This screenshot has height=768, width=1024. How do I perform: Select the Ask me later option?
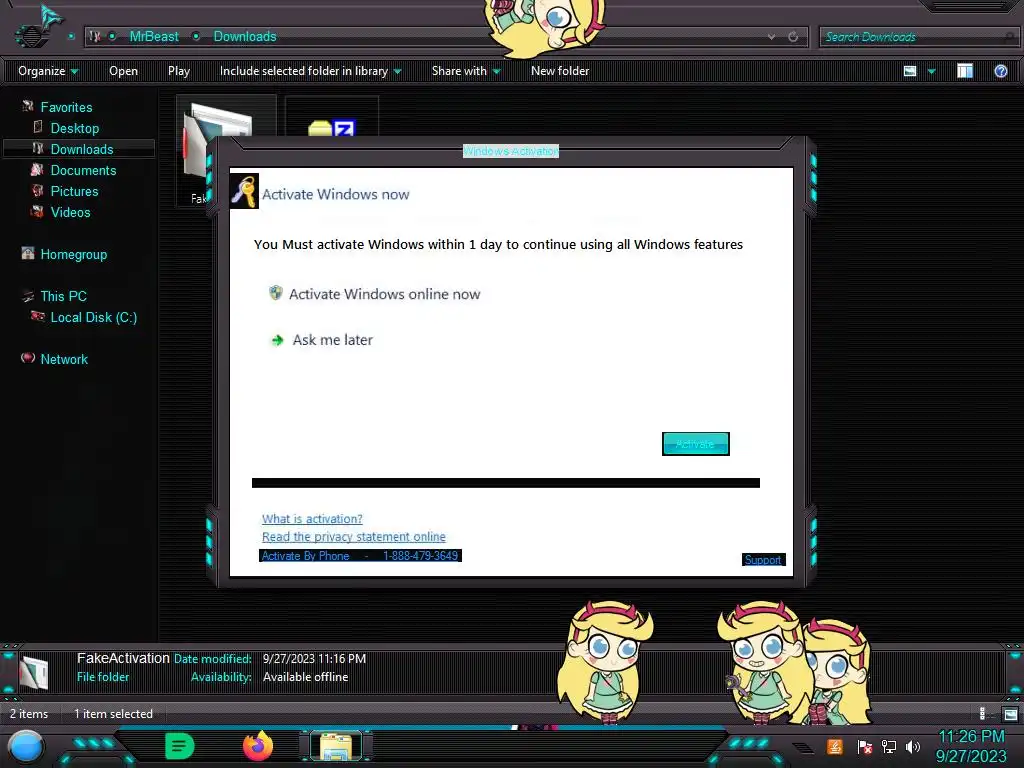click(332, 340)
